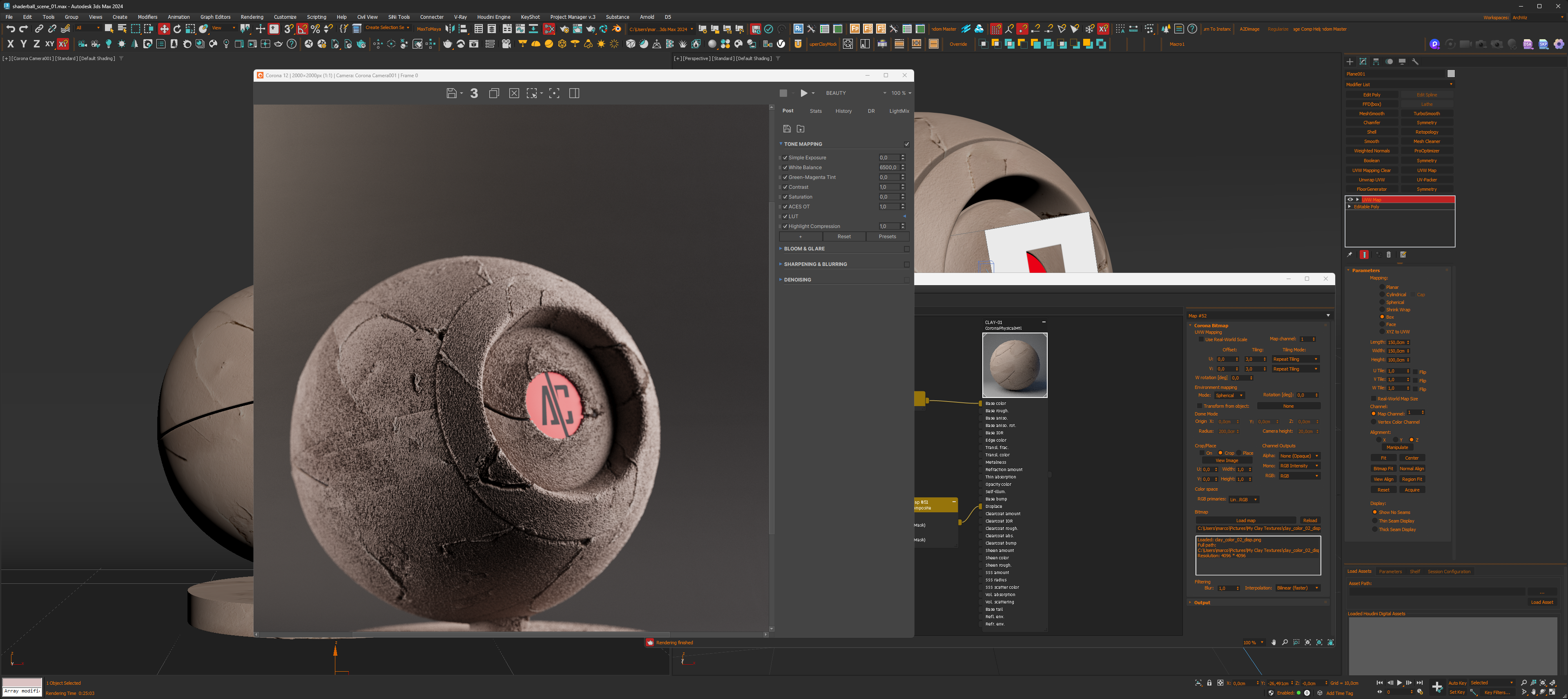Image resolution: width=1568 pixels, height=699 pixels.
Task: Expand the Bloom & Glare section
Action: pyautogui.click(x=781, y=248)
